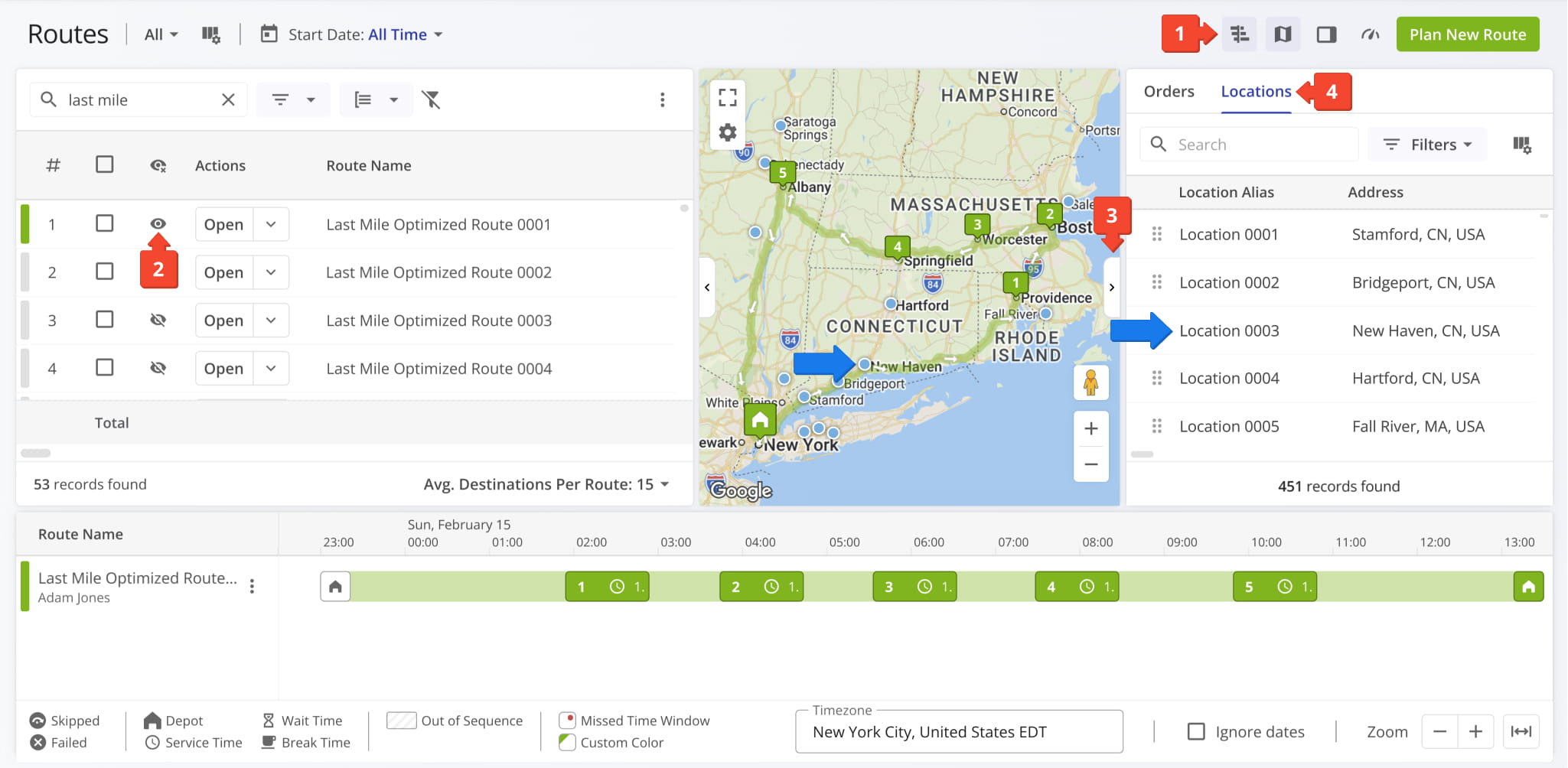1568x768 pixels.
Task: Clear all filters with crossed funnel icon
Action: pos(432,99)
